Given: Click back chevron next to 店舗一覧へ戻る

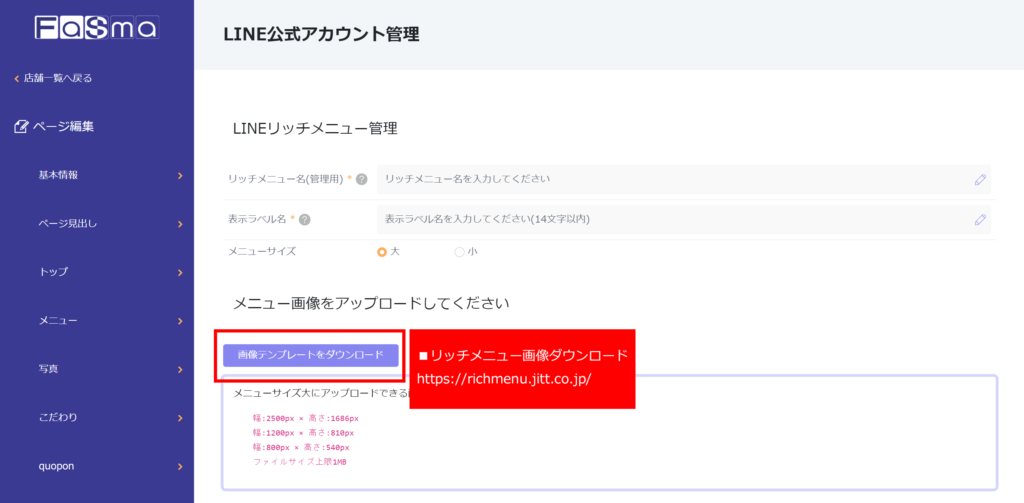Looking at the screenshot, I should coord(16,78).
